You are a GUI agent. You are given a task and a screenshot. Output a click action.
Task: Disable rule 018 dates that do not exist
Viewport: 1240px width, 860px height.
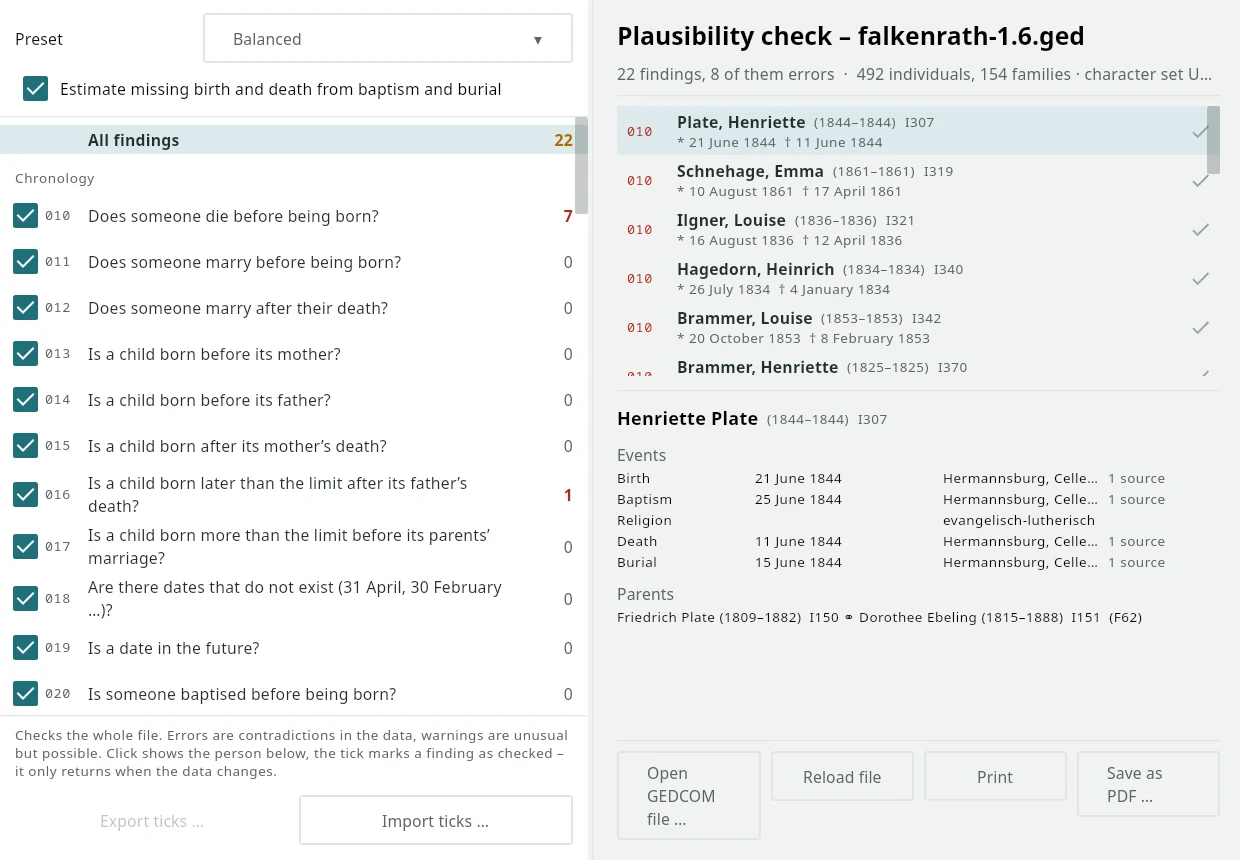click(x=26, y=598)
